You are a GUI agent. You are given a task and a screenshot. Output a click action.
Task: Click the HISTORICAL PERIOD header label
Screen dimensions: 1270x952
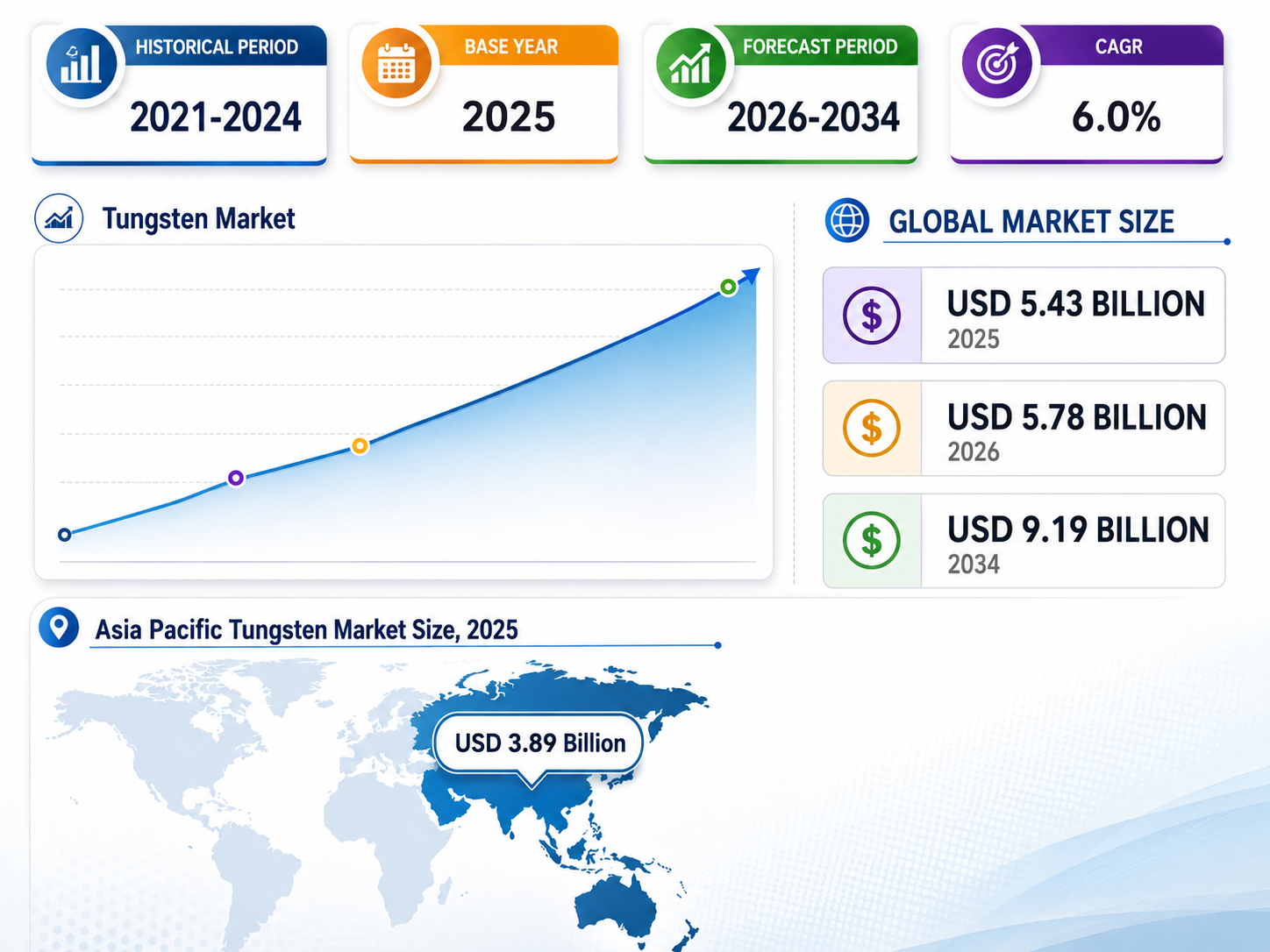(x=217, y=47)
